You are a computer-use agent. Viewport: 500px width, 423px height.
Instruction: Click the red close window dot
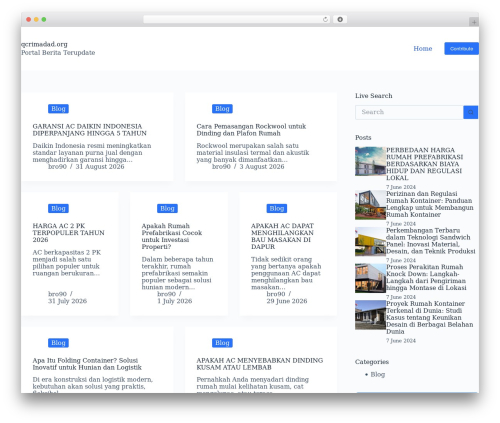[29, 20]
